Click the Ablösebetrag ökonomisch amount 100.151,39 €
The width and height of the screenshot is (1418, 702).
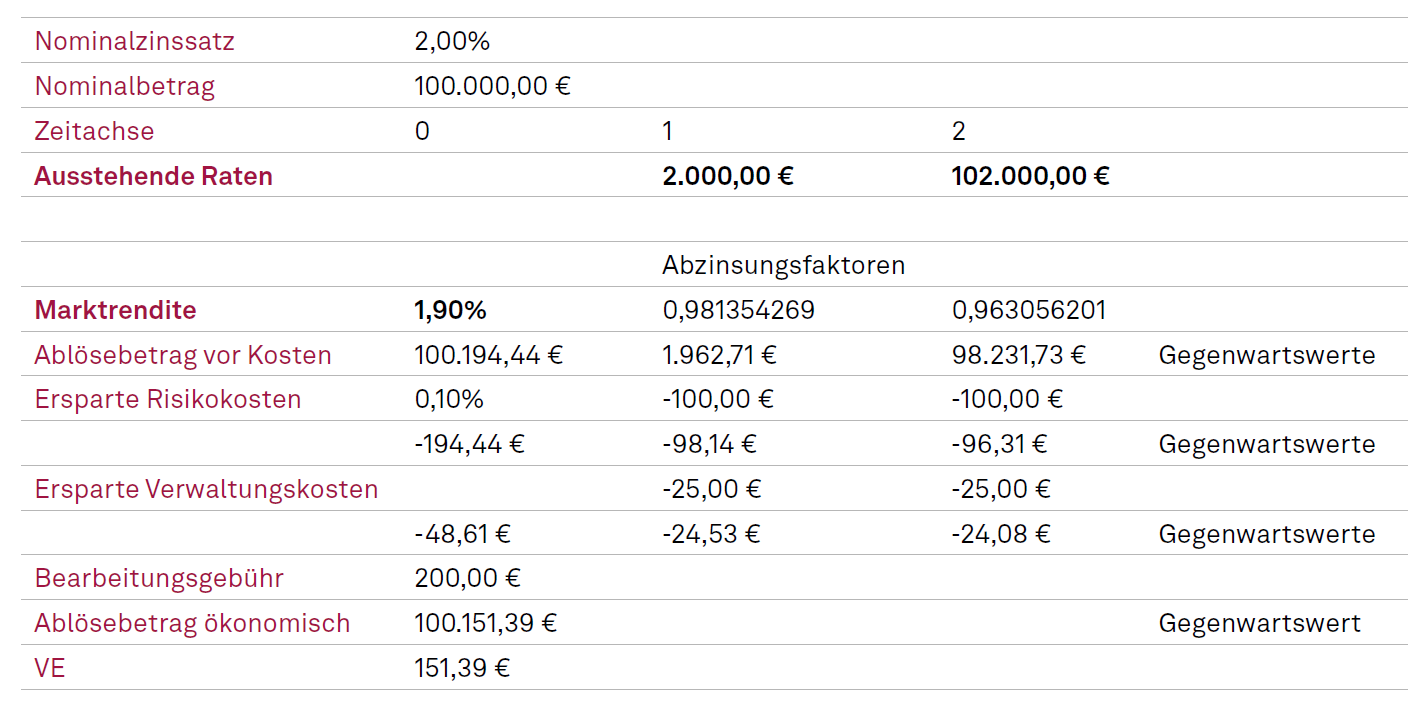tap(485, 623)
